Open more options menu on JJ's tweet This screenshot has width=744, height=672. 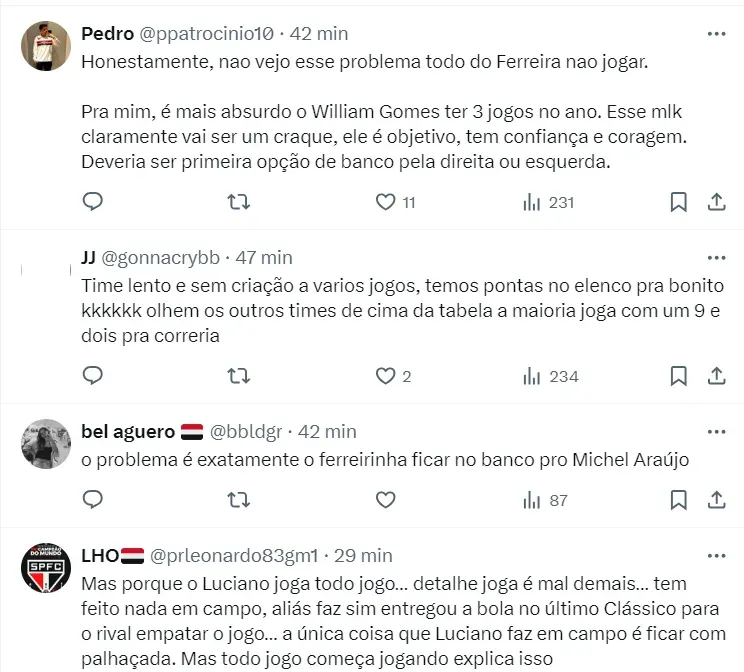[716, 257]
